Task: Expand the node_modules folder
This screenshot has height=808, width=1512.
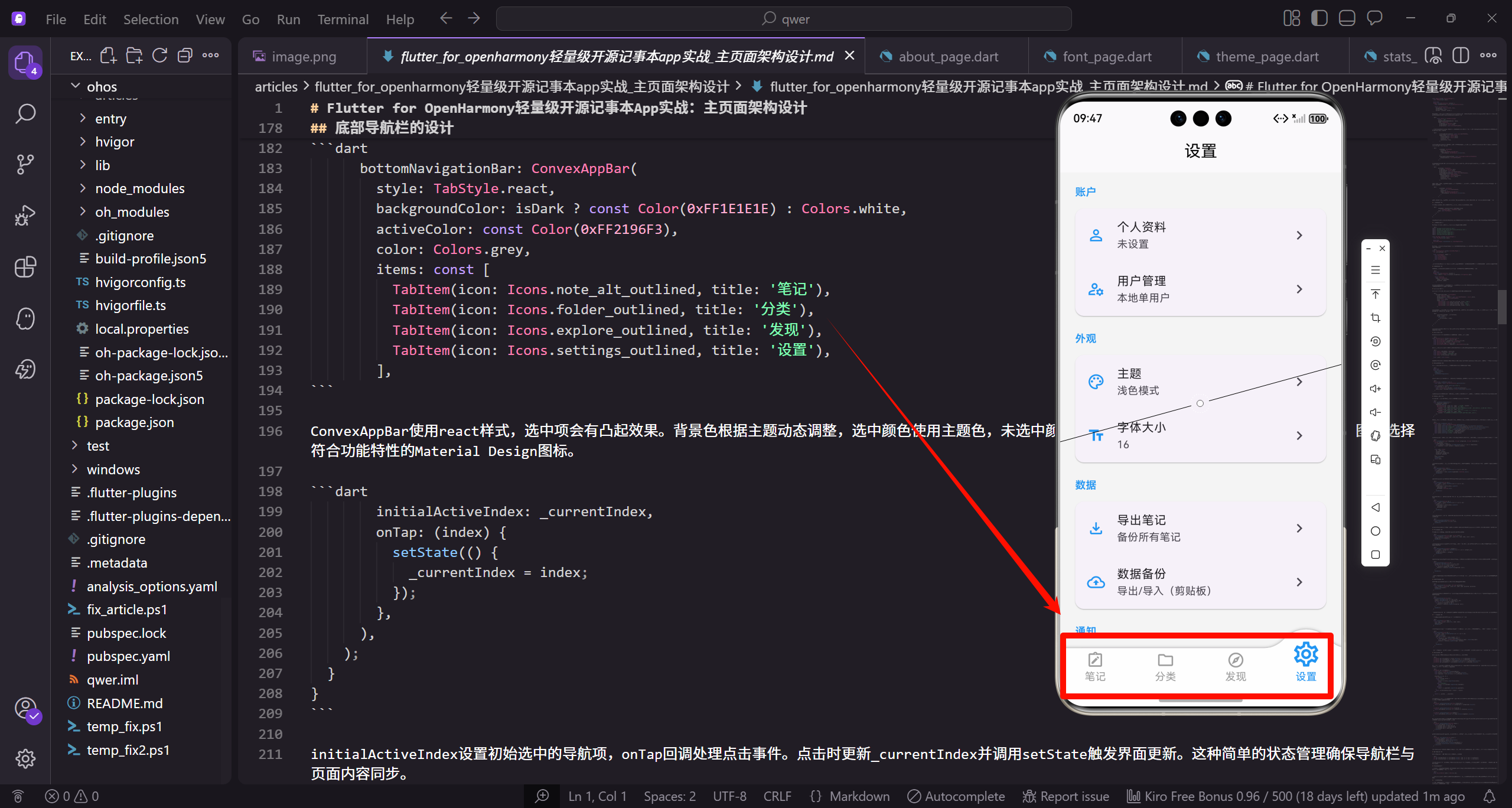Action: (140, 188)
